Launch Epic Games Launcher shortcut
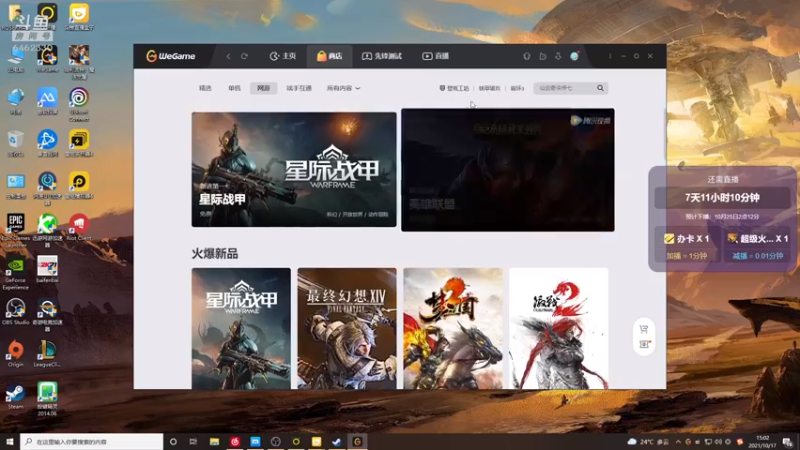 (x=15, y=231)
